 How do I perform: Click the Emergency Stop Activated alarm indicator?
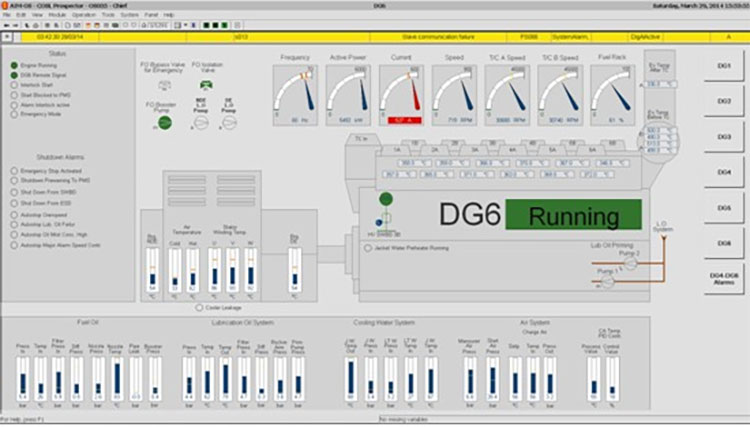click(x=14, y=171)
